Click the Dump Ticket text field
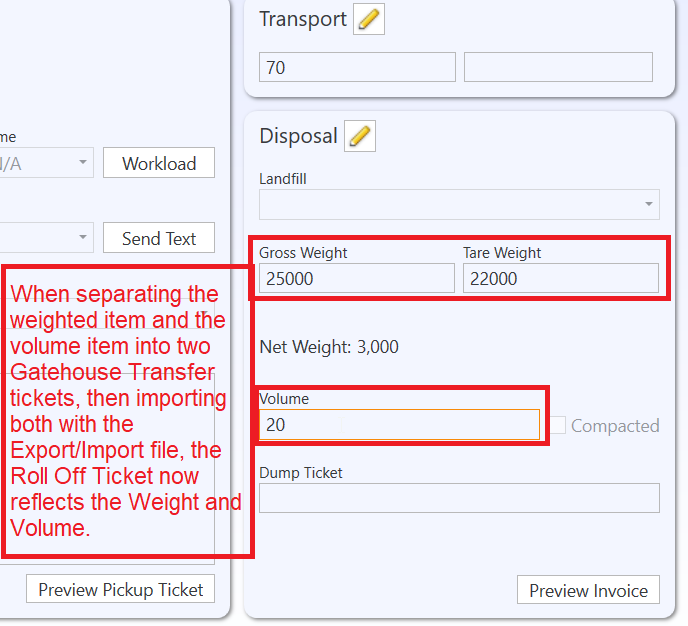688x626 pixels. (x=459, y=498)
